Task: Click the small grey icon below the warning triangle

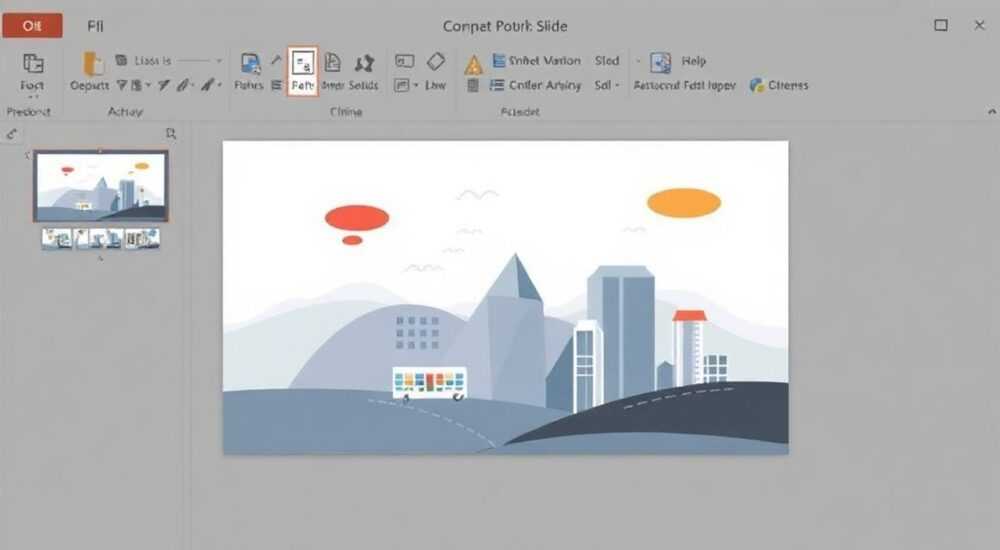Action: (x=473, y=85)
